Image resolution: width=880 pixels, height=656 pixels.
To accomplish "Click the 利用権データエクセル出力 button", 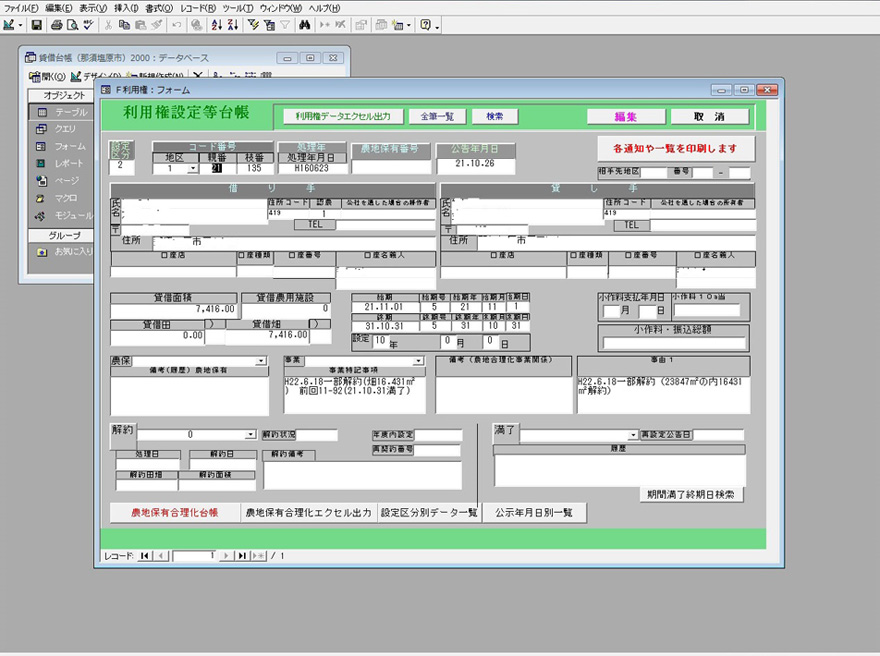I will 343,116.
